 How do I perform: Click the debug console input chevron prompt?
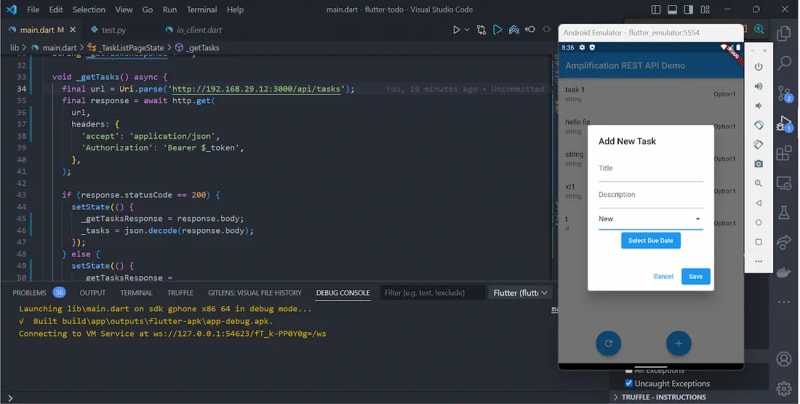tap(10, 398)
